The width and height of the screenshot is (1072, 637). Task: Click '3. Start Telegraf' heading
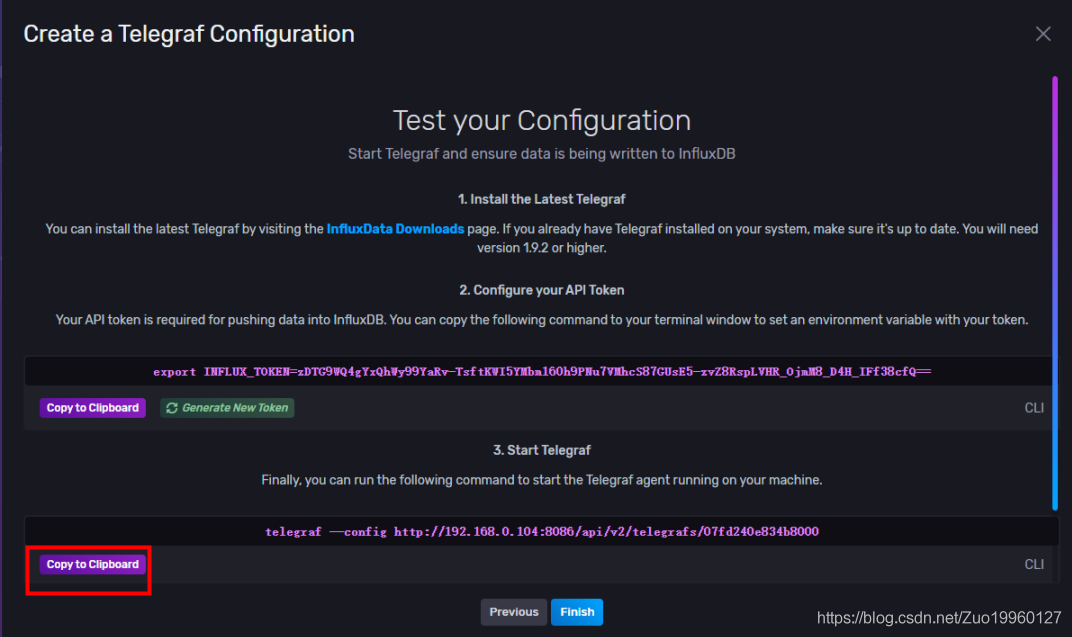541,450
